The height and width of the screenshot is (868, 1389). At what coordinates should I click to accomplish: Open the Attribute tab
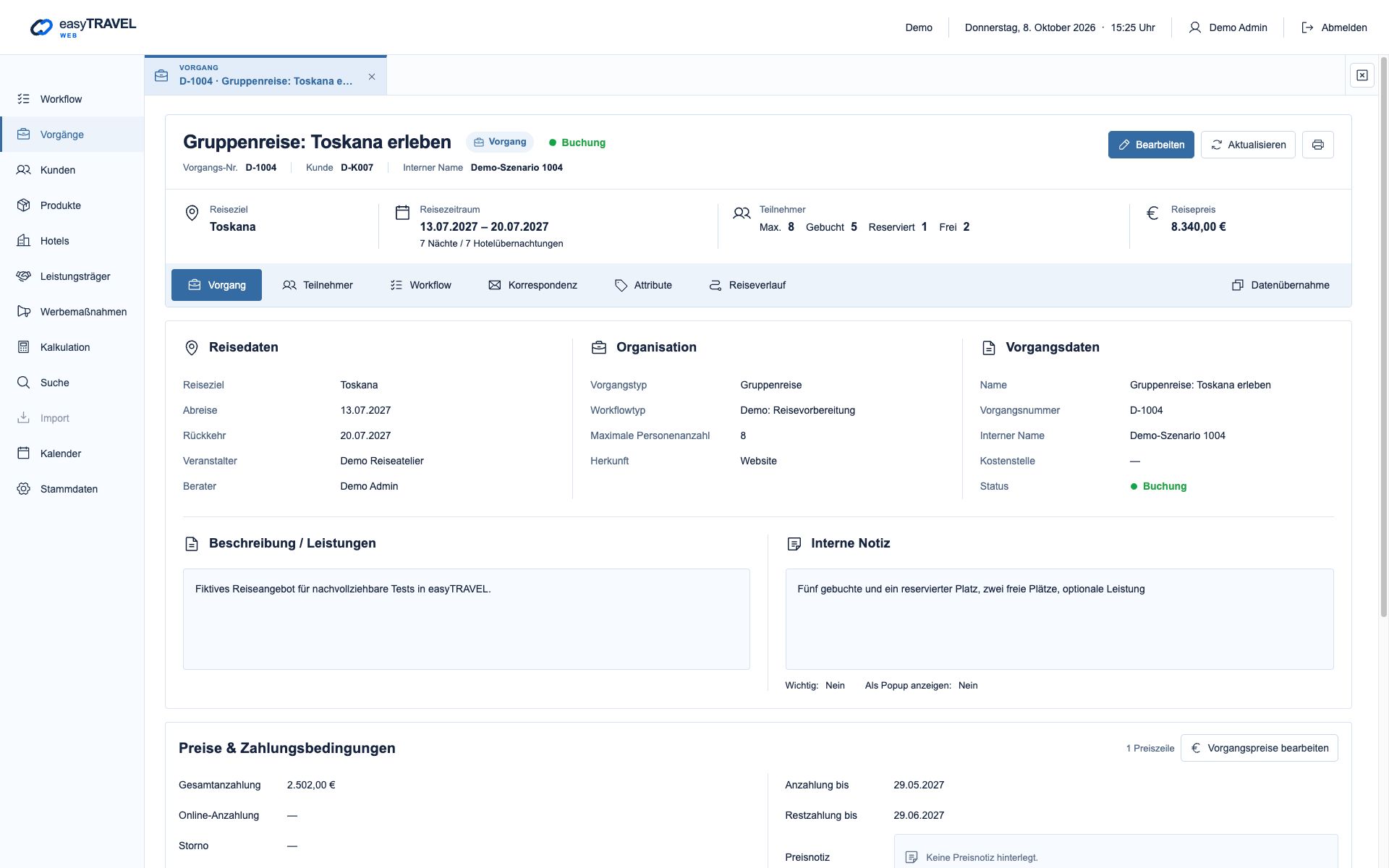[x=643, y=285]
